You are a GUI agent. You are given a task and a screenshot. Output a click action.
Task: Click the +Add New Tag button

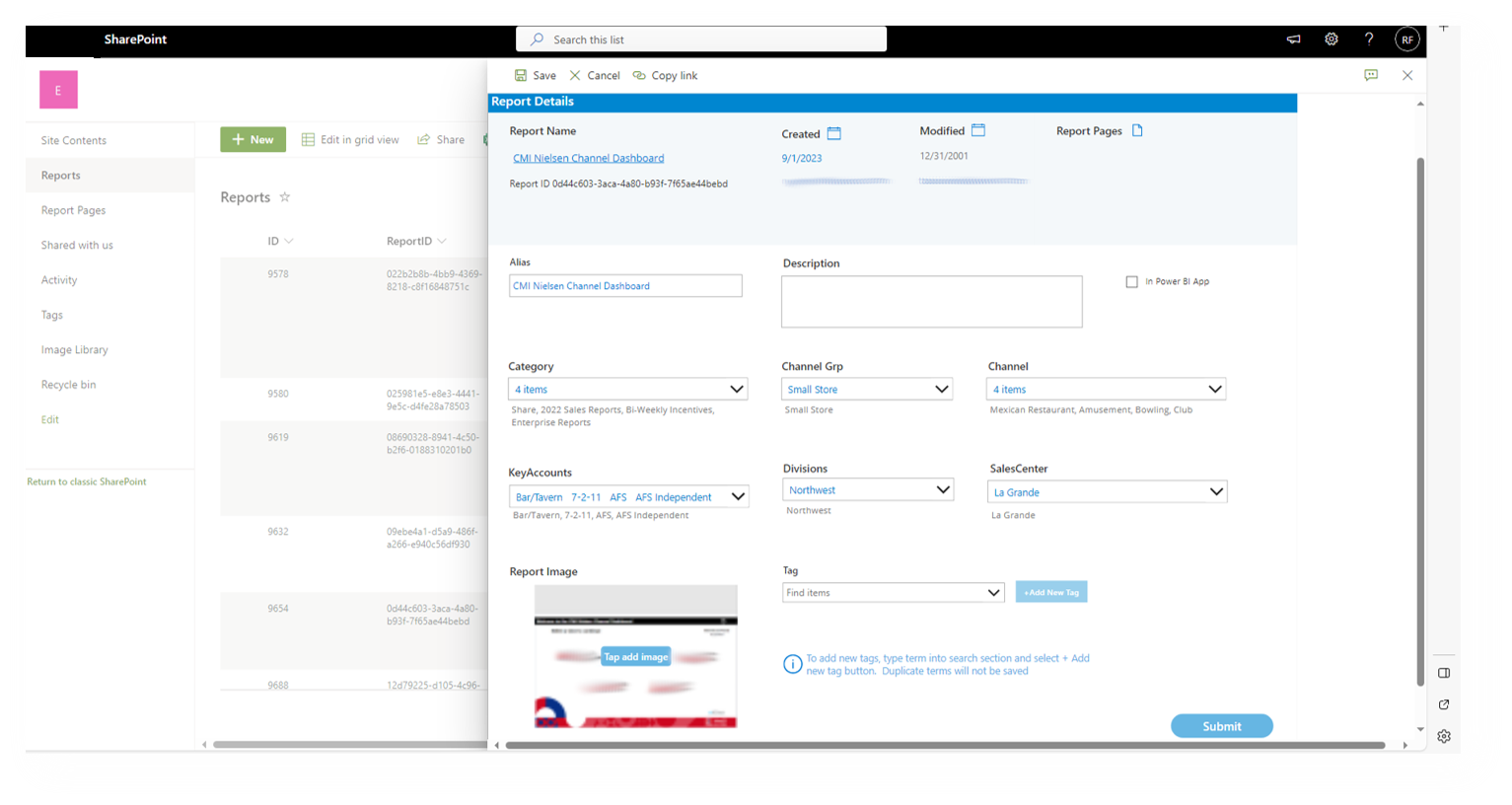1051,592
